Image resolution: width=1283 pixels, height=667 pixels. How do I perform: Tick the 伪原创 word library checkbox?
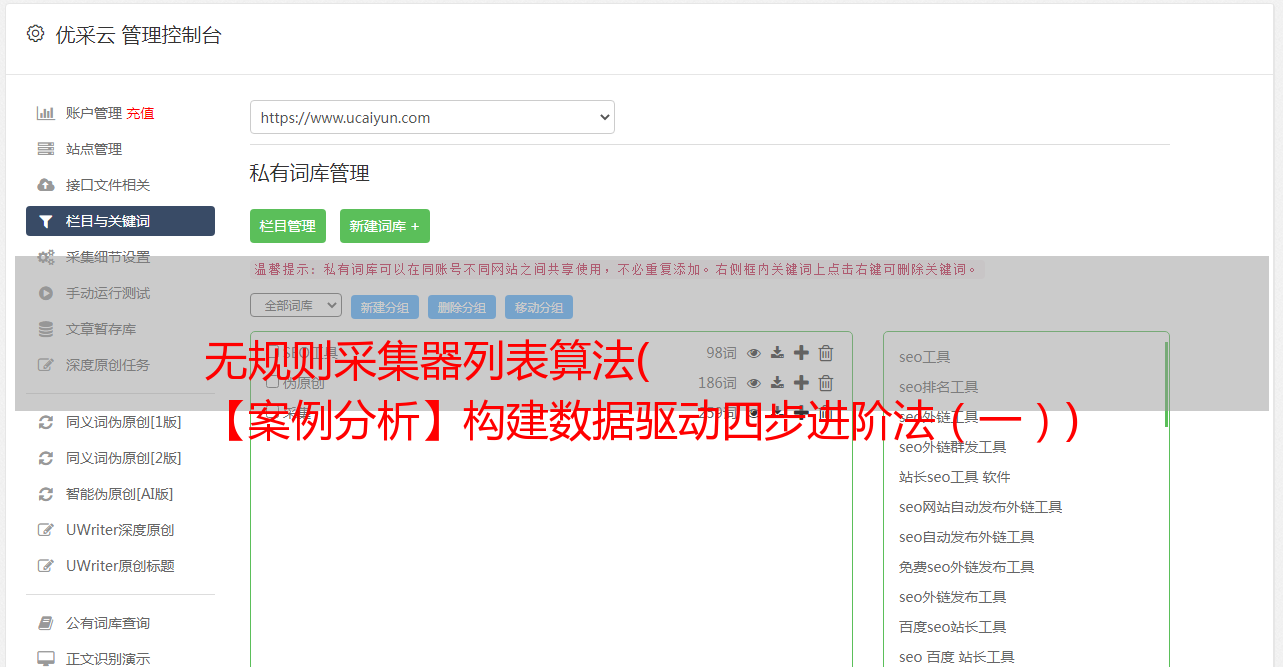[272, 382]
